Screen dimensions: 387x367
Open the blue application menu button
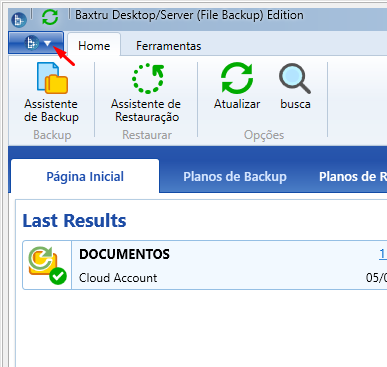point(36,43)
